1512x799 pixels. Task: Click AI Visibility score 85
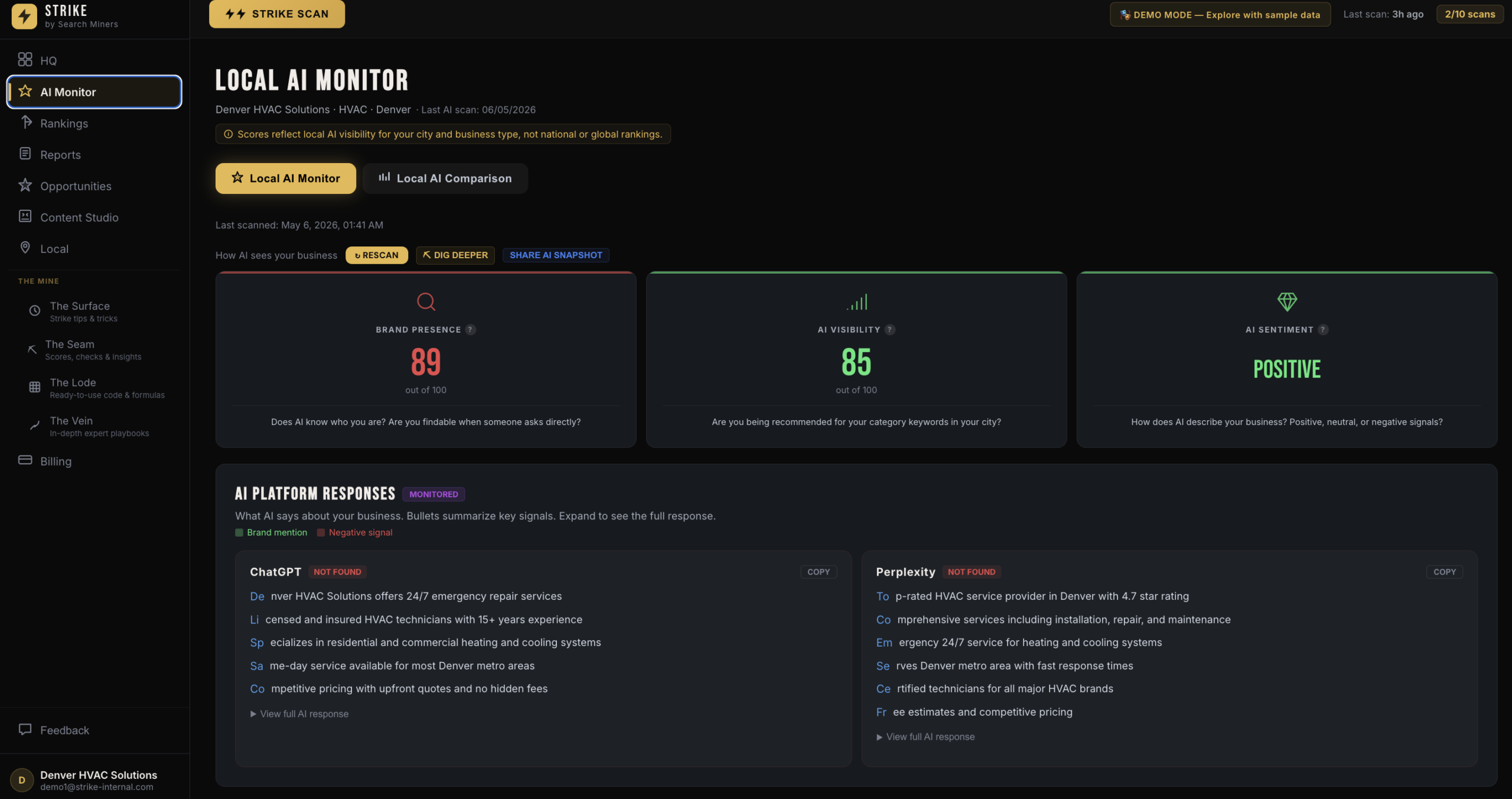[856, 362]
